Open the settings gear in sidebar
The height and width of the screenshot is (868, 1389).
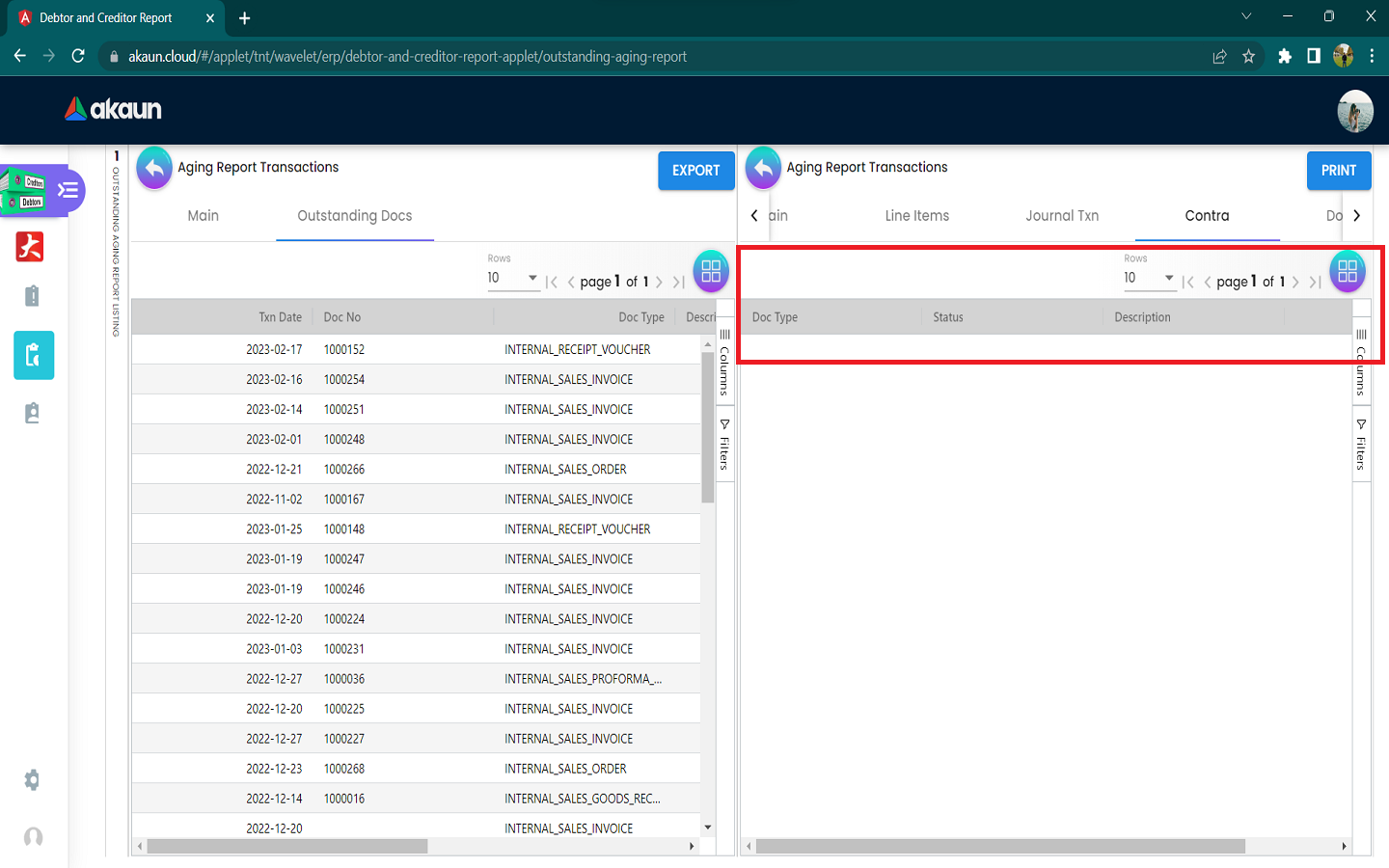[32, 780]
